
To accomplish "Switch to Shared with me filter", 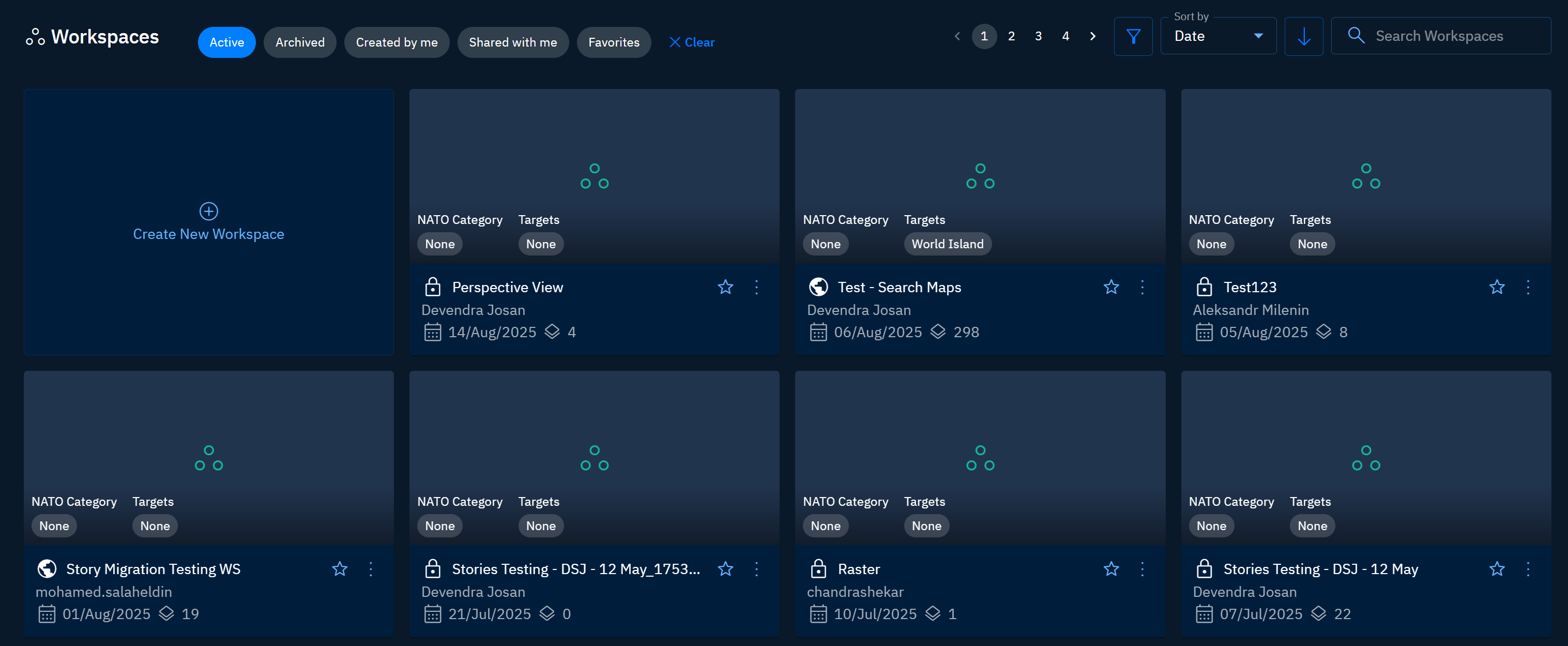I will click(512, 42).
